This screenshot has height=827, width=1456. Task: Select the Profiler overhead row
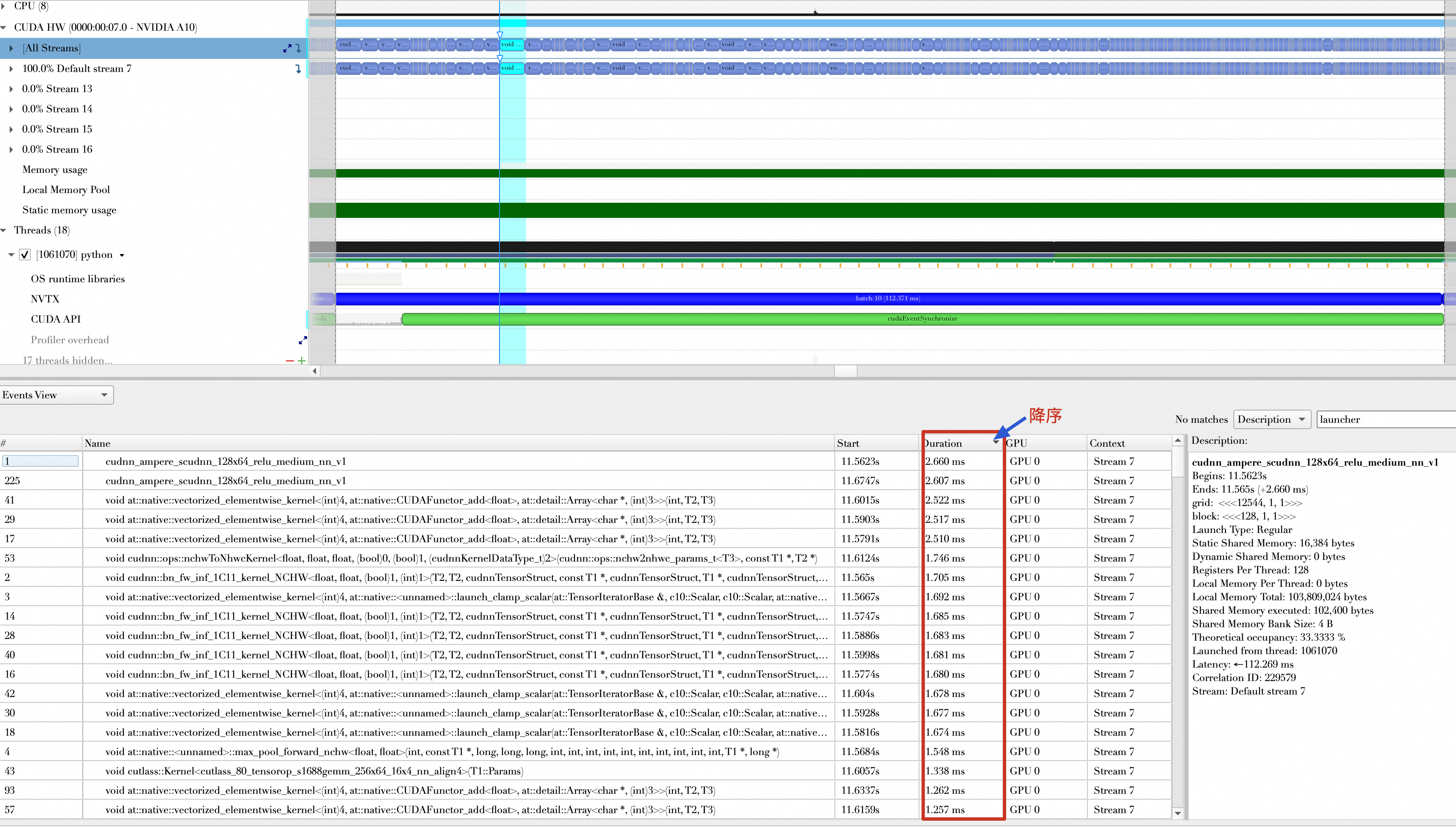pos(70,339)
